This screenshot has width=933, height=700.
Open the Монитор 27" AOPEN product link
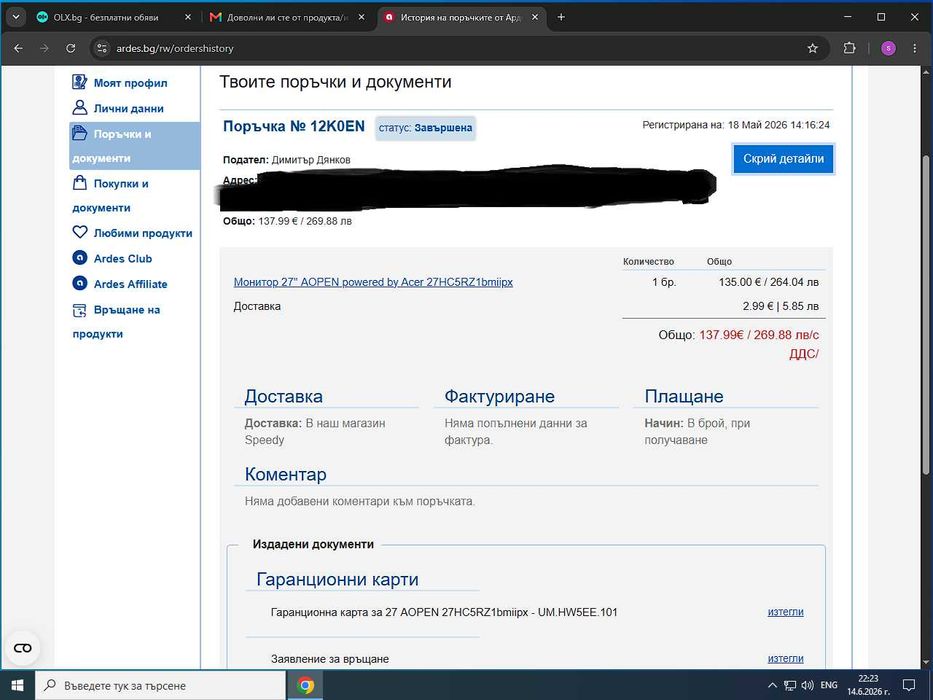373,282
